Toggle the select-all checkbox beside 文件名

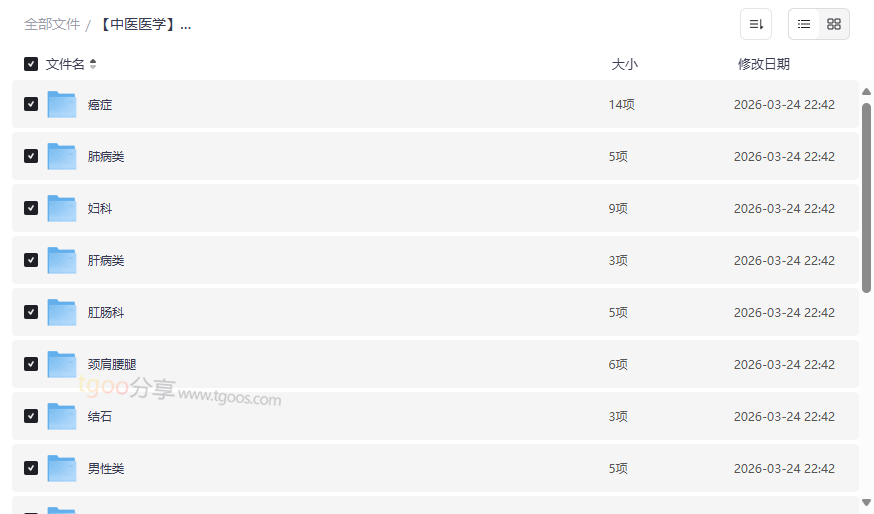[x=31, y=64]
